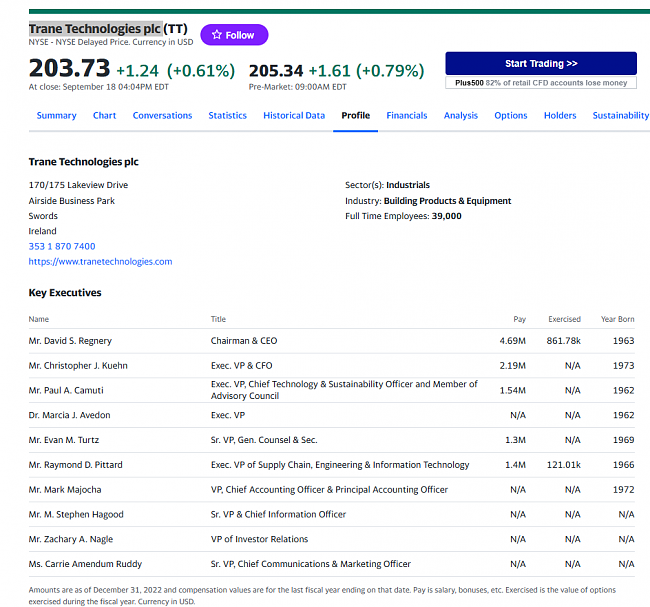The image size is (650, 607).
Task: Click the Key Executives heading
Action: point(65,293)
